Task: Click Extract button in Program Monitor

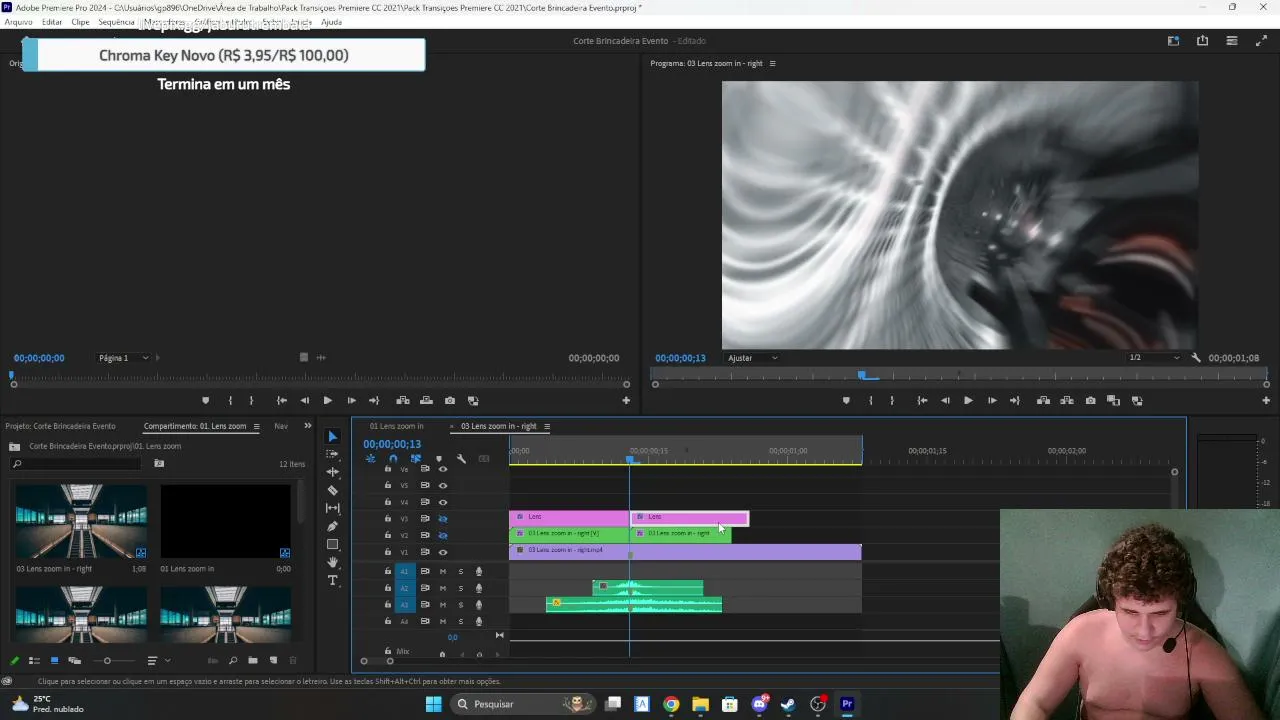Action: point(1067,400)
